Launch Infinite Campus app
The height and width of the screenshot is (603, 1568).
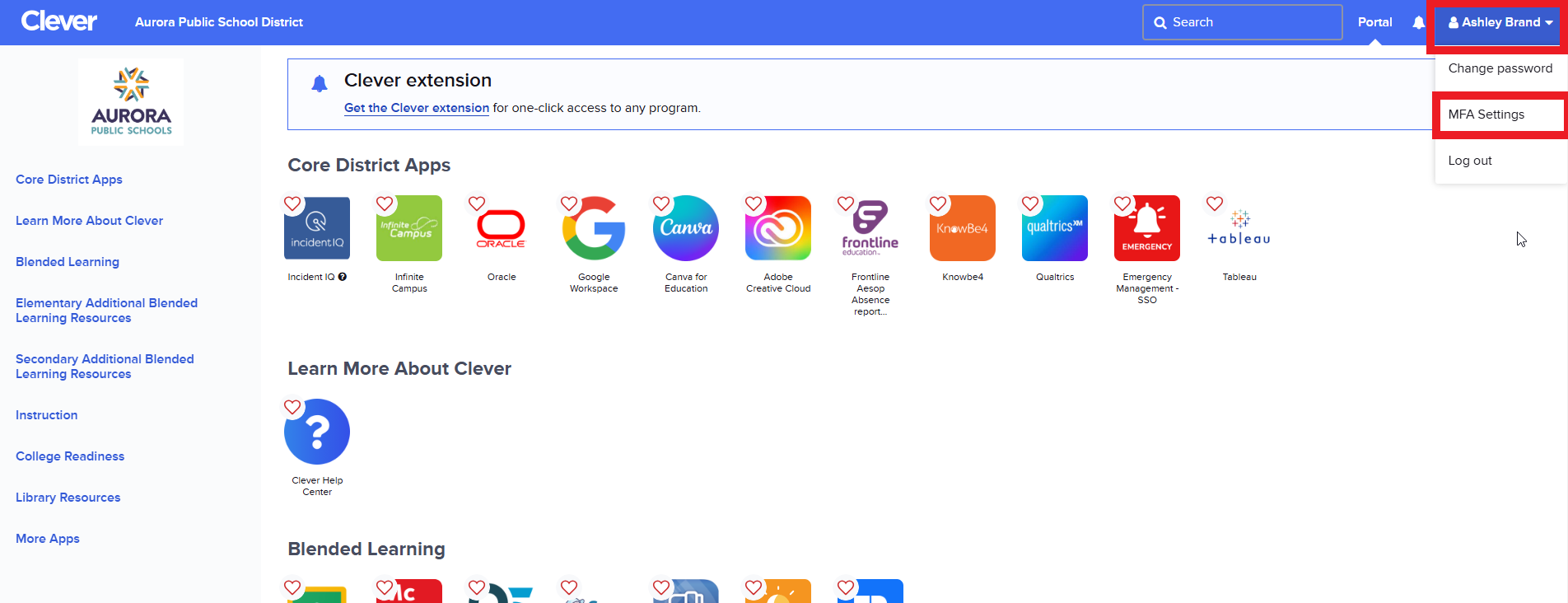click(x=409, y=228)
